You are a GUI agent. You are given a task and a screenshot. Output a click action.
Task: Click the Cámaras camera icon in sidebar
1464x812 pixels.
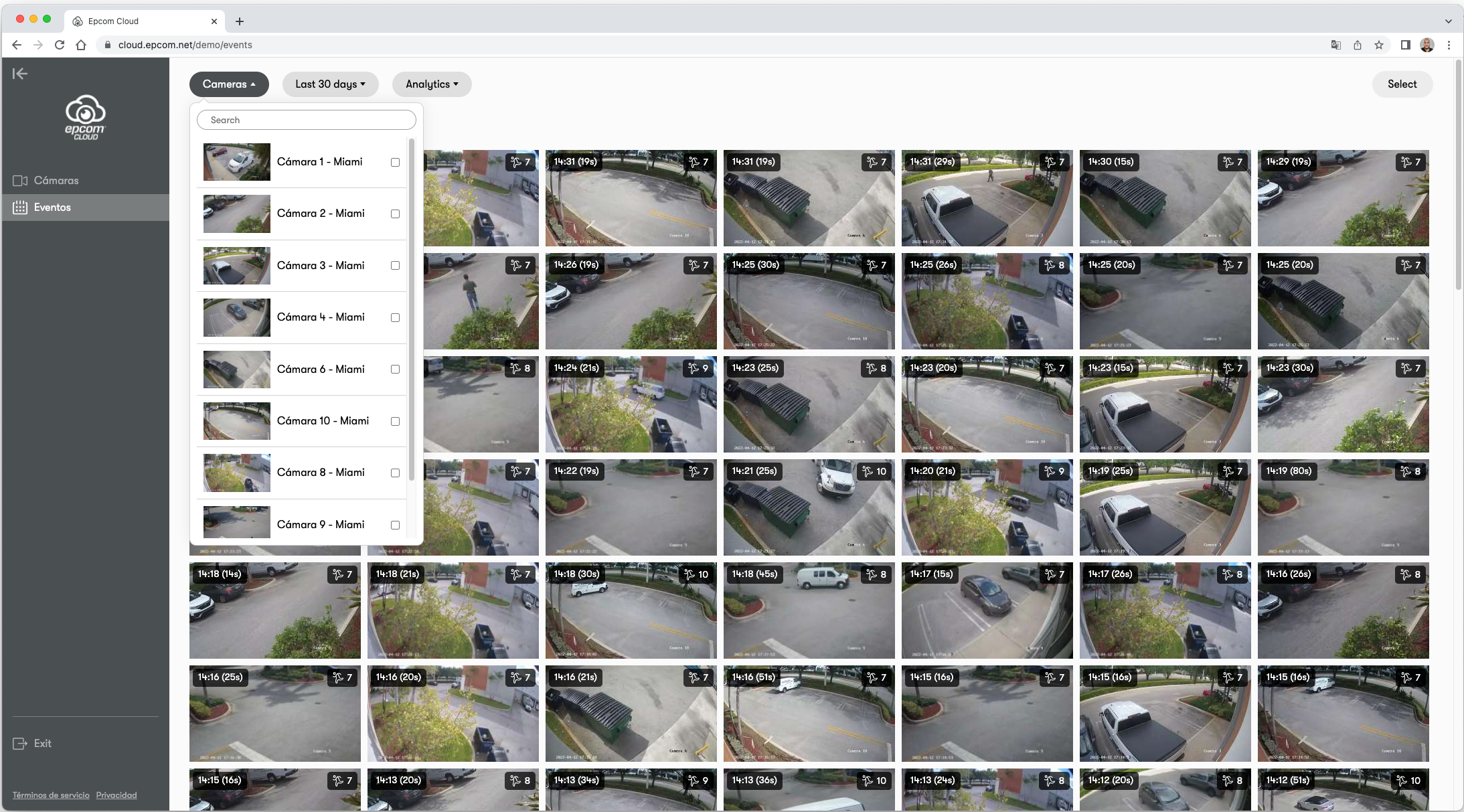[20, 181]
